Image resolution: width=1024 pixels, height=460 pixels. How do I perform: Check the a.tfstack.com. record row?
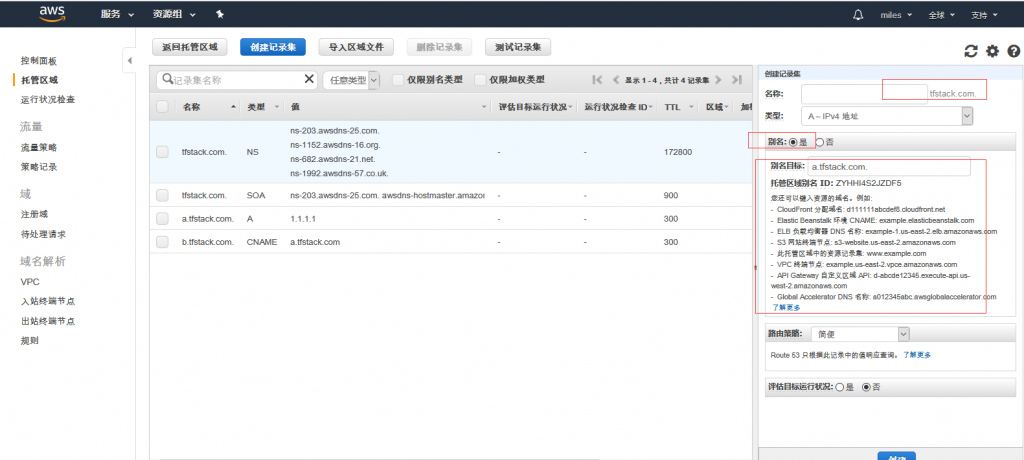[163, 219]
